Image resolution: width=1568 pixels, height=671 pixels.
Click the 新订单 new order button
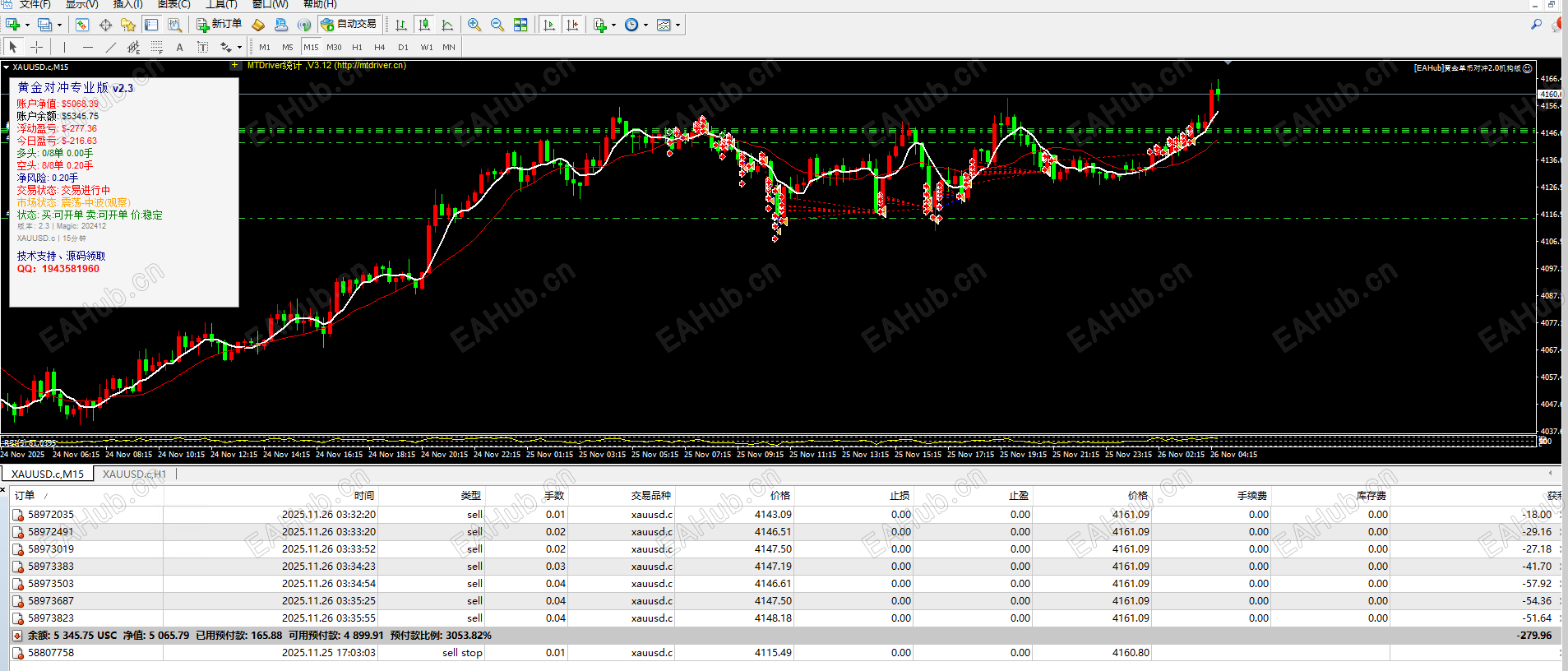(x=220, y=25)
